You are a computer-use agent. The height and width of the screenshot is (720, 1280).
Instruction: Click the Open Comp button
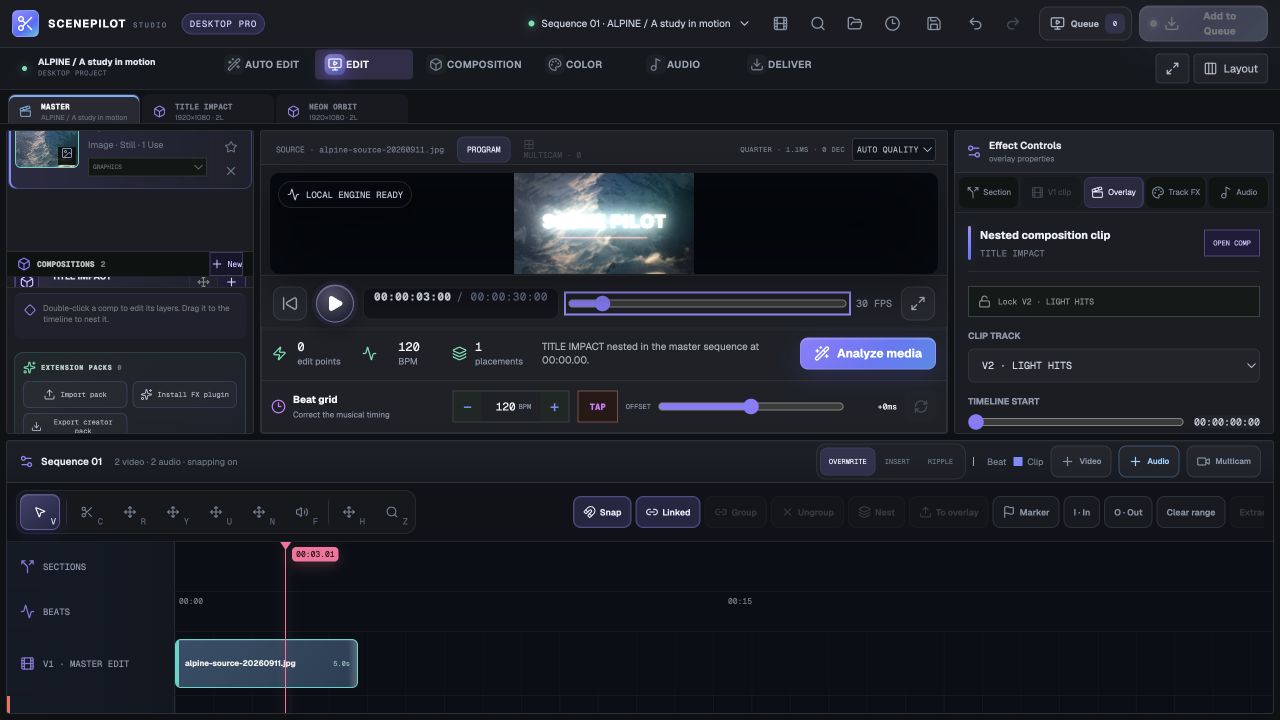[1232, 243]
